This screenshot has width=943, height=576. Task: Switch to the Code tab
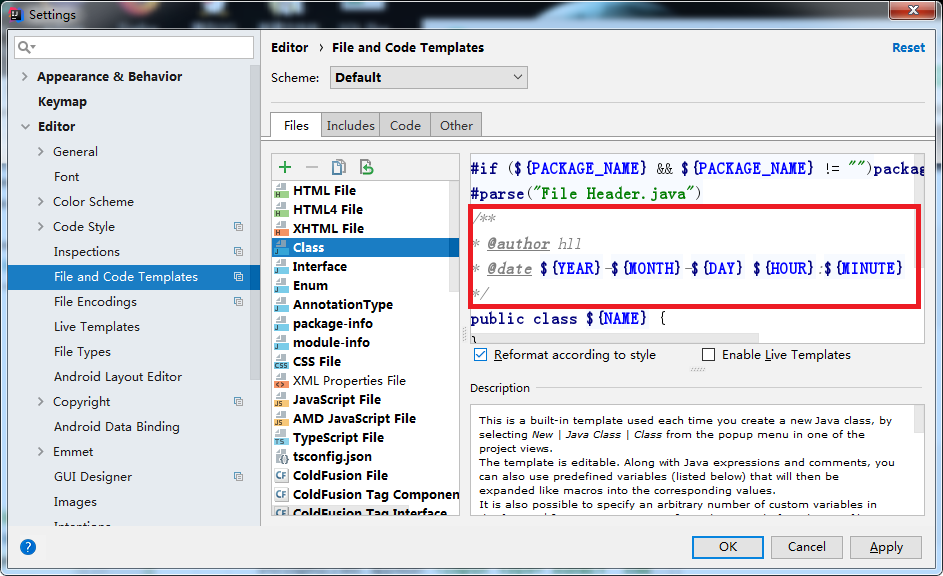405,126
